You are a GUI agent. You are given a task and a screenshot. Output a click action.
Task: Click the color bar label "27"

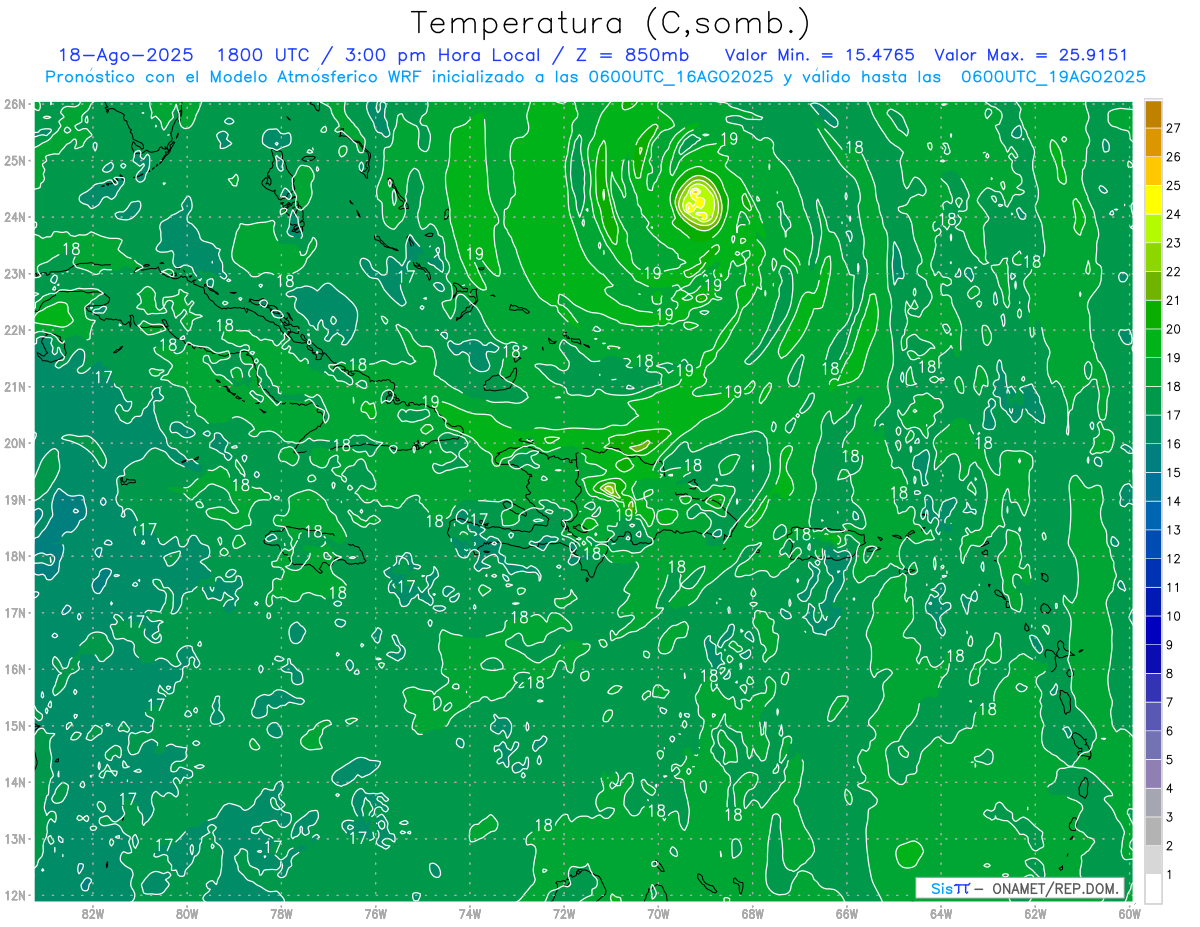1174,127
